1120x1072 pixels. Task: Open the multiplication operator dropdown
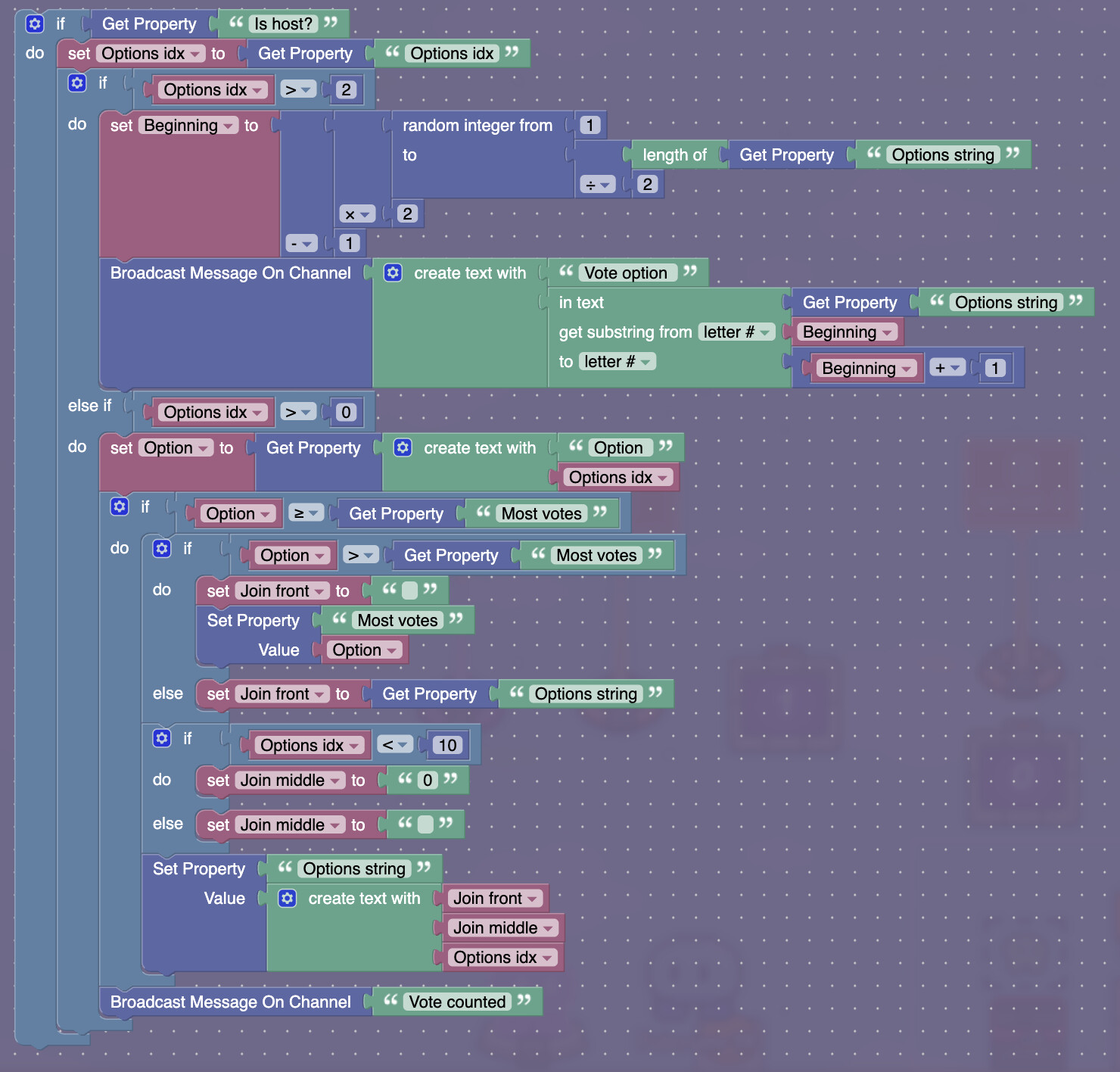click(x=357, y=214)
